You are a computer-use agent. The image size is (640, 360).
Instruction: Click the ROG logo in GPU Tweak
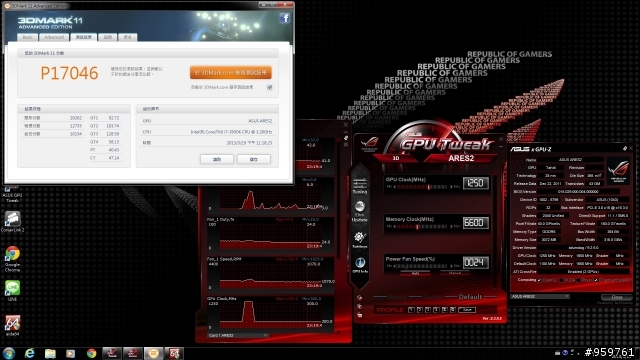(369, 144)
